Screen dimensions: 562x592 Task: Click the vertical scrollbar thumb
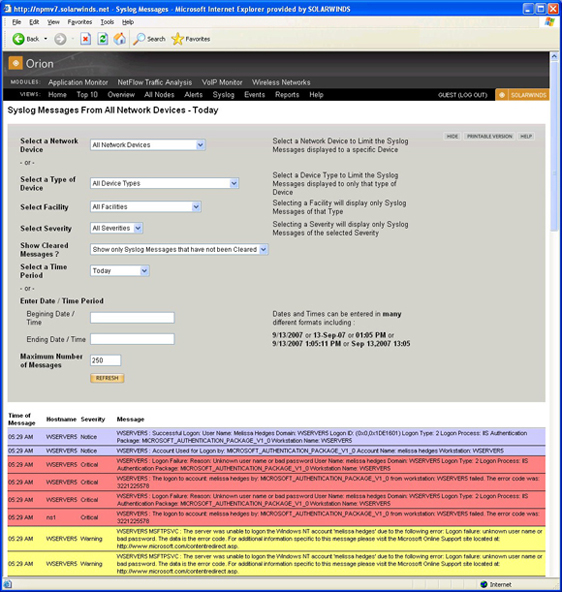coord(554,147)
